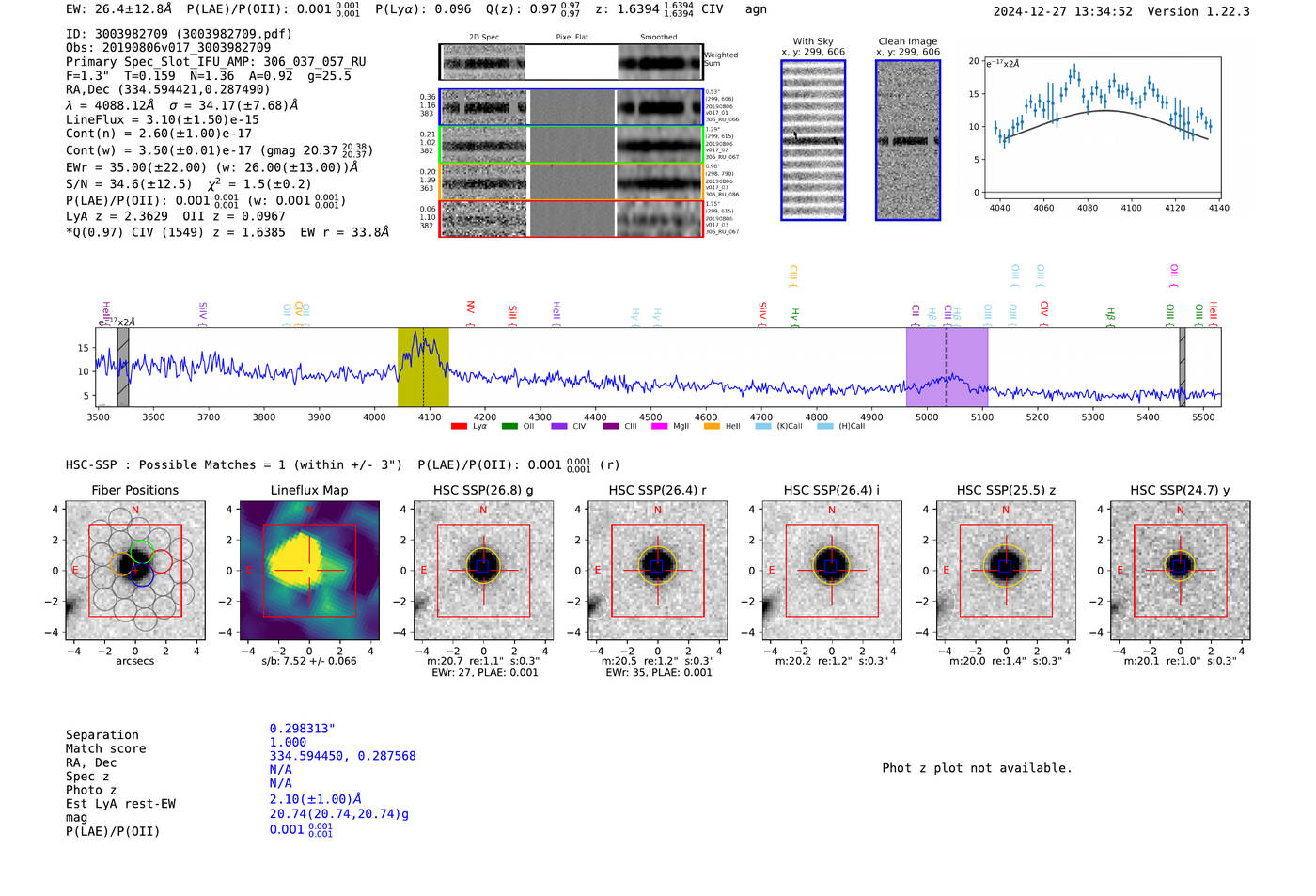Click the s/b: 7.52 +/- 0.066 caption

[x=309, y=661]
